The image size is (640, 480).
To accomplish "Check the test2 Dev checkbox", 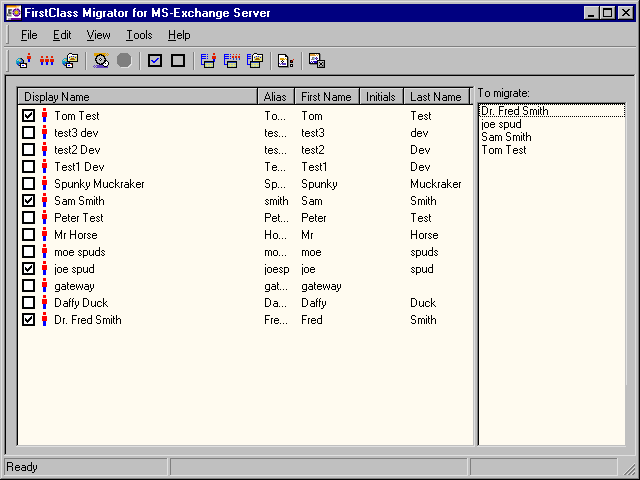I will click(x=28, y=150).
